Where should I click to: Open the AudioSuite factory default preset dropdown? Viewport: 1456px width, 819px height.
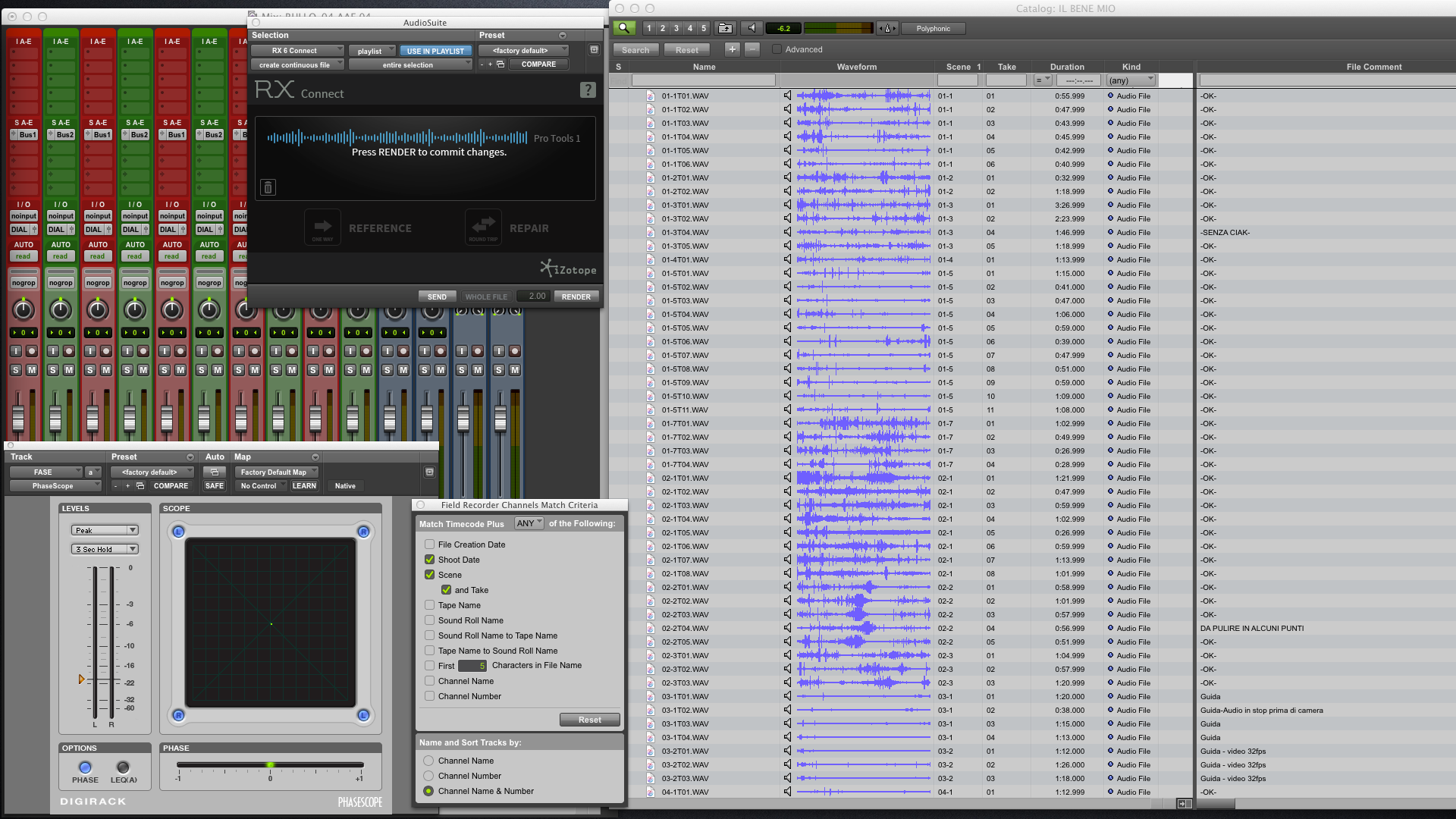tap(523, 51)
